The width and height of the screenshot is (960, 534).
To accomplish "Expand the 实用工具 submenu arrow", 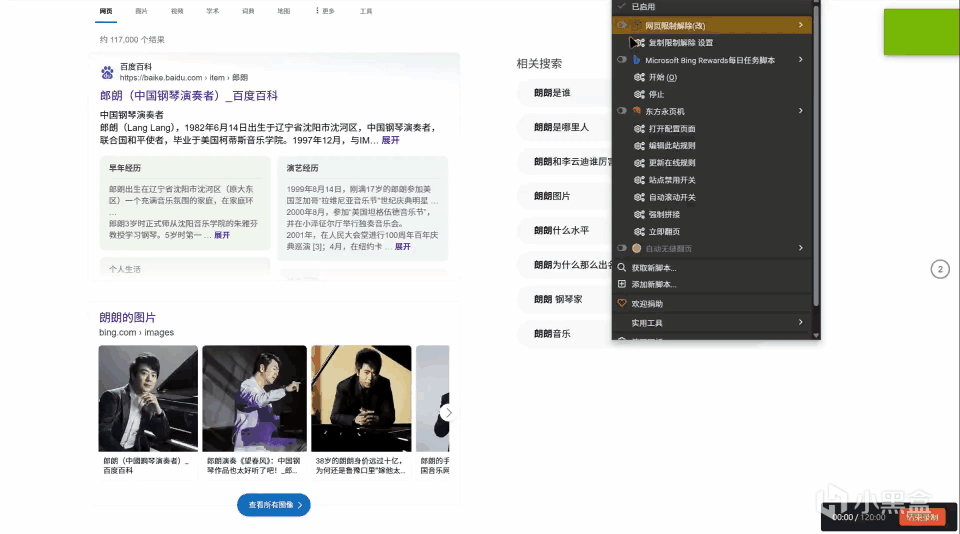I will pos(801,322).
